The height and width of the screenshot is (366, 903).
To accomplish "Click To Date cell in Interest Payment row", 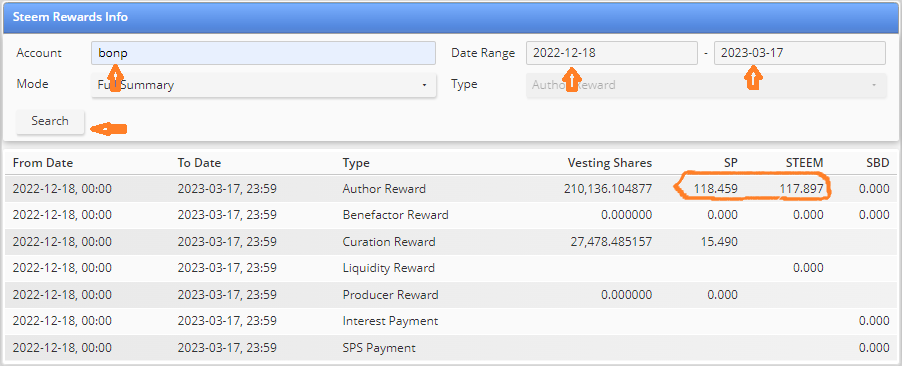I will coord(227,321).
